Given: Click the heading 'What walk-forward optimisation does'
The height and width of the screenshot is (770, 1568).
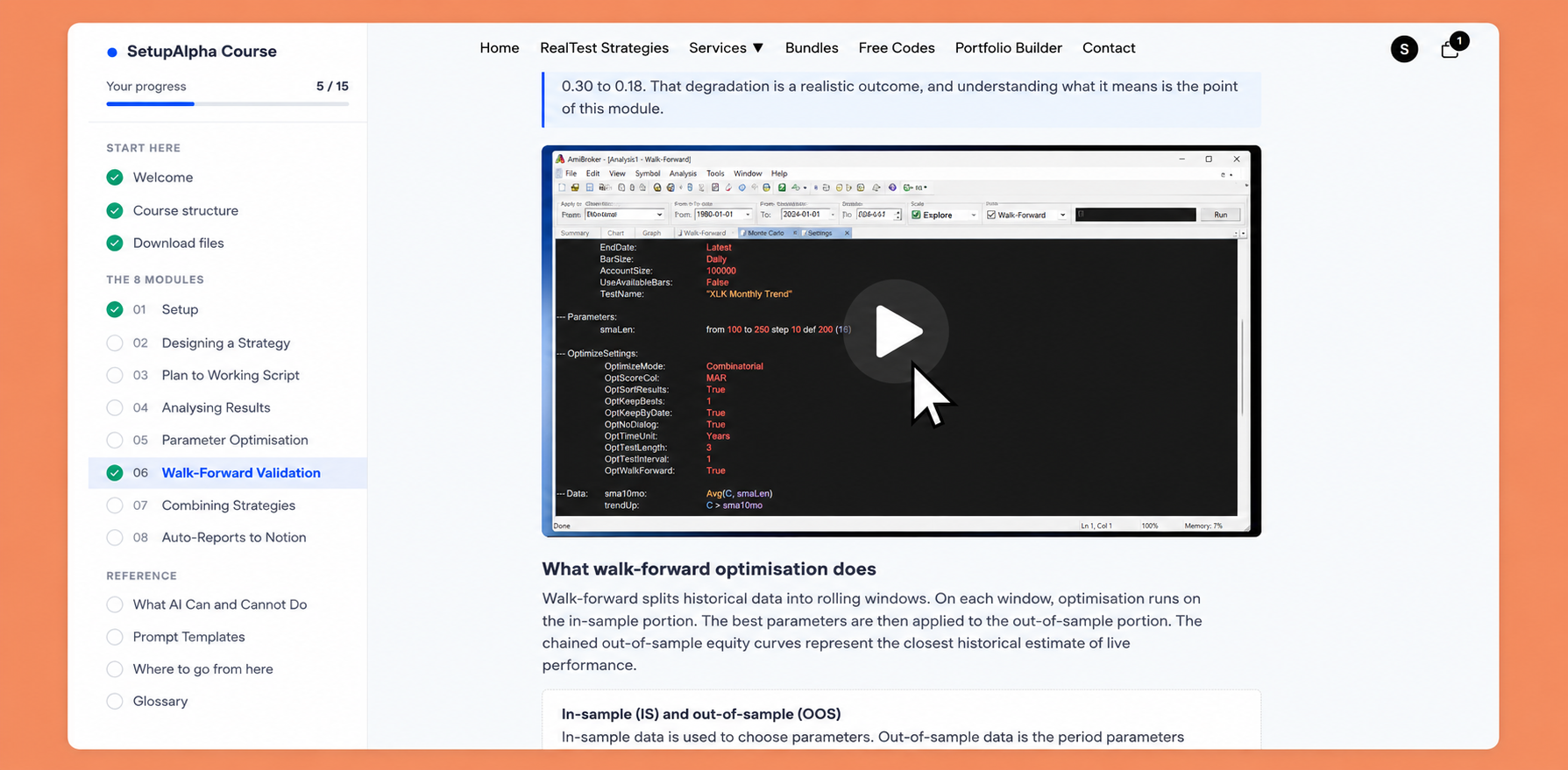Looking at the screenshot, I should [709, 569].
